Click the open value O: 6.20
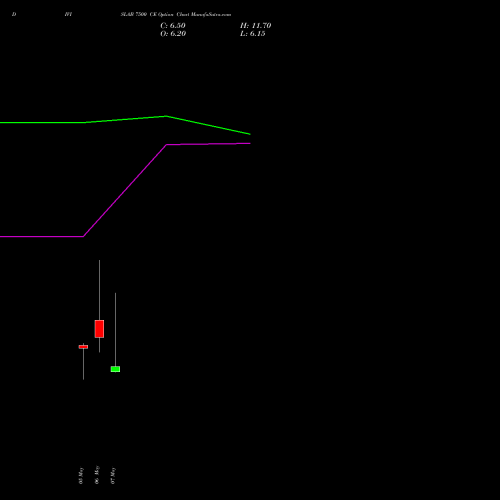The width and height of the screenshot is (500, 500). [x=173, y=34]
